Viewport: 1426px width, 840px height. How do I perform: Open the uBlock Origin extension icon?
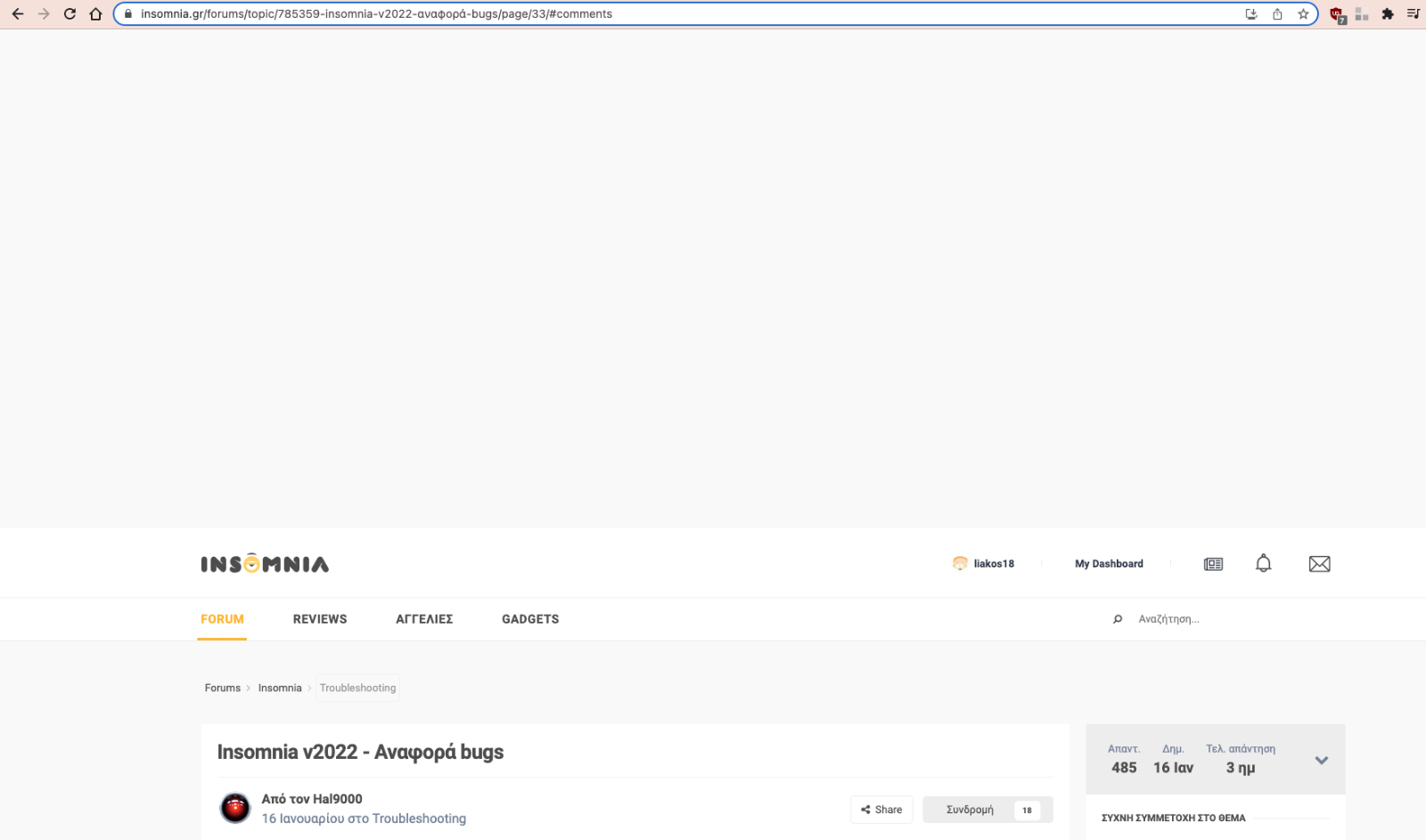click(x=1337, y=15)
